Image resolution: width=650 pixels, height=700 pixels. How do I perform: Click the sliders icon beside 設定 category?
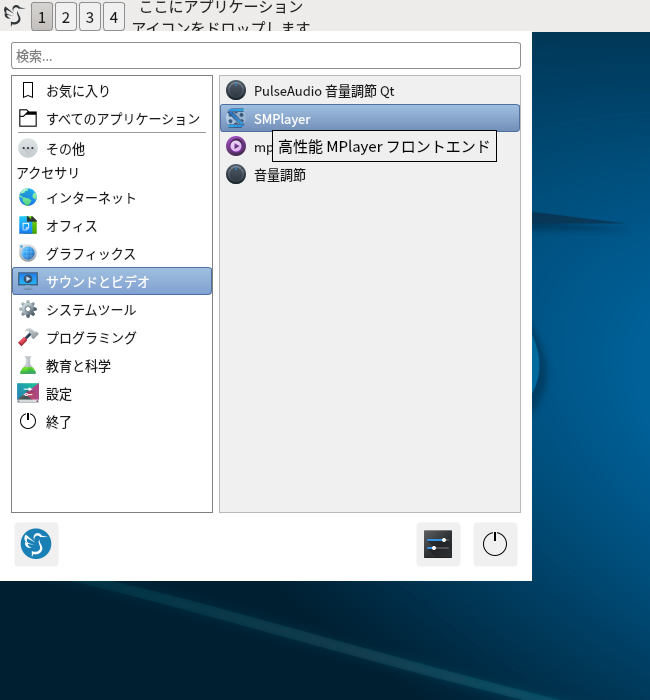tap(28, 393)
